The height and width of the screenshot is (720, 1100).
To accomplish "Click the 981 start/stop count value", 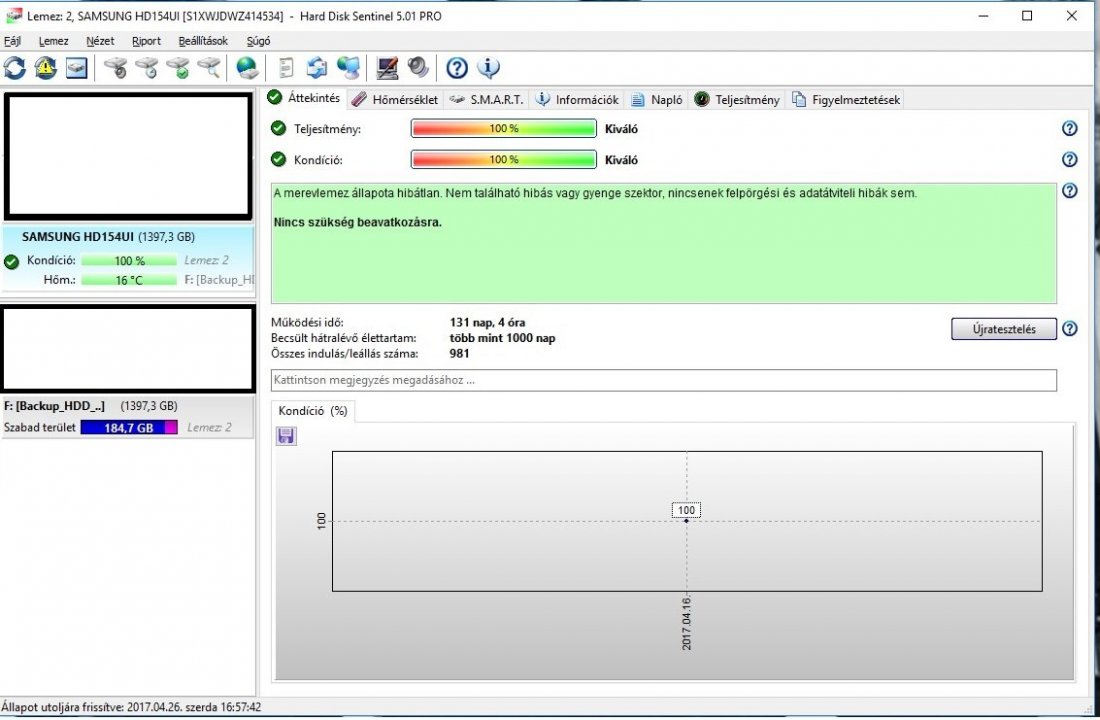I will 460,353.
